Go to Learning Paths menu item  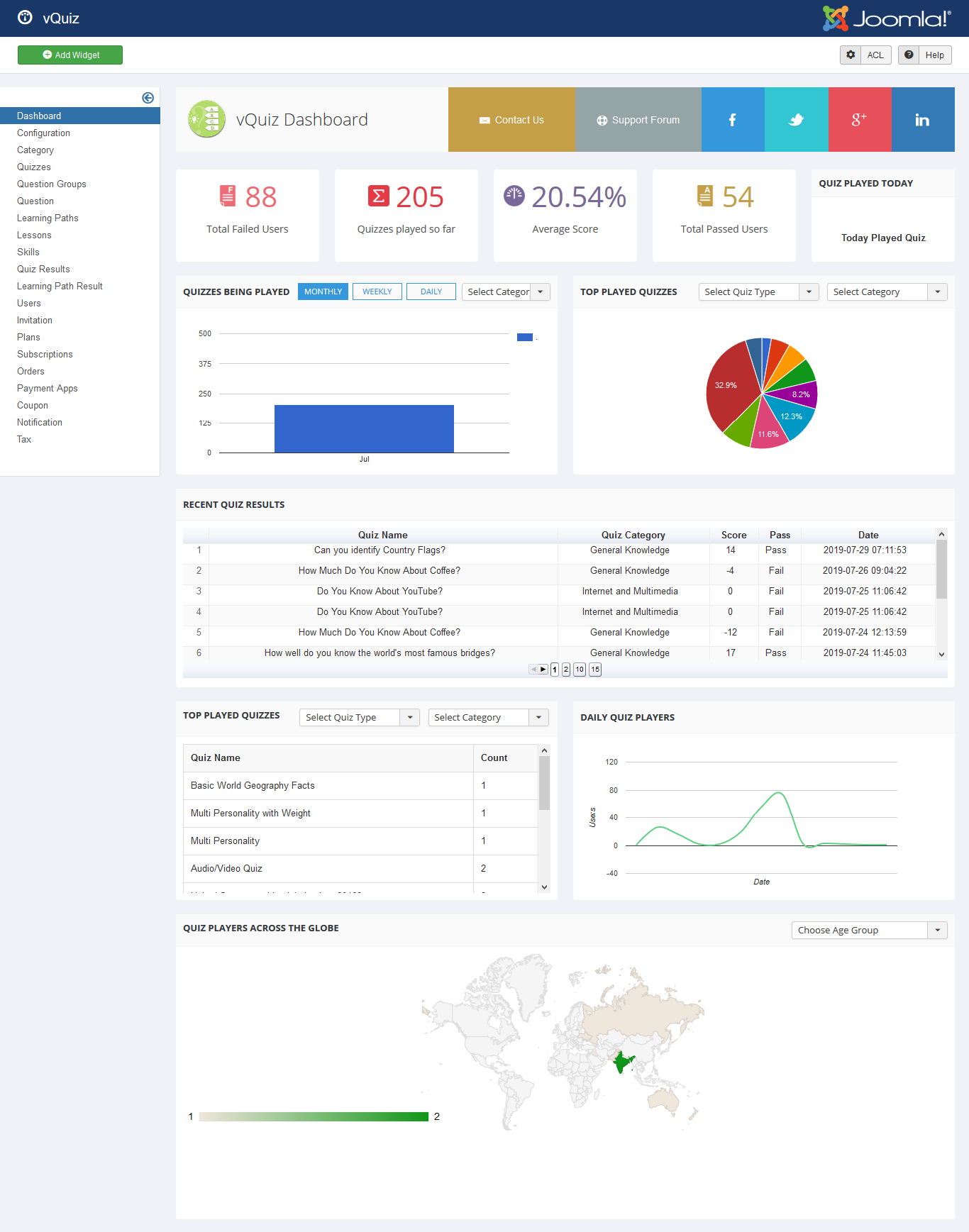point(48,218)
